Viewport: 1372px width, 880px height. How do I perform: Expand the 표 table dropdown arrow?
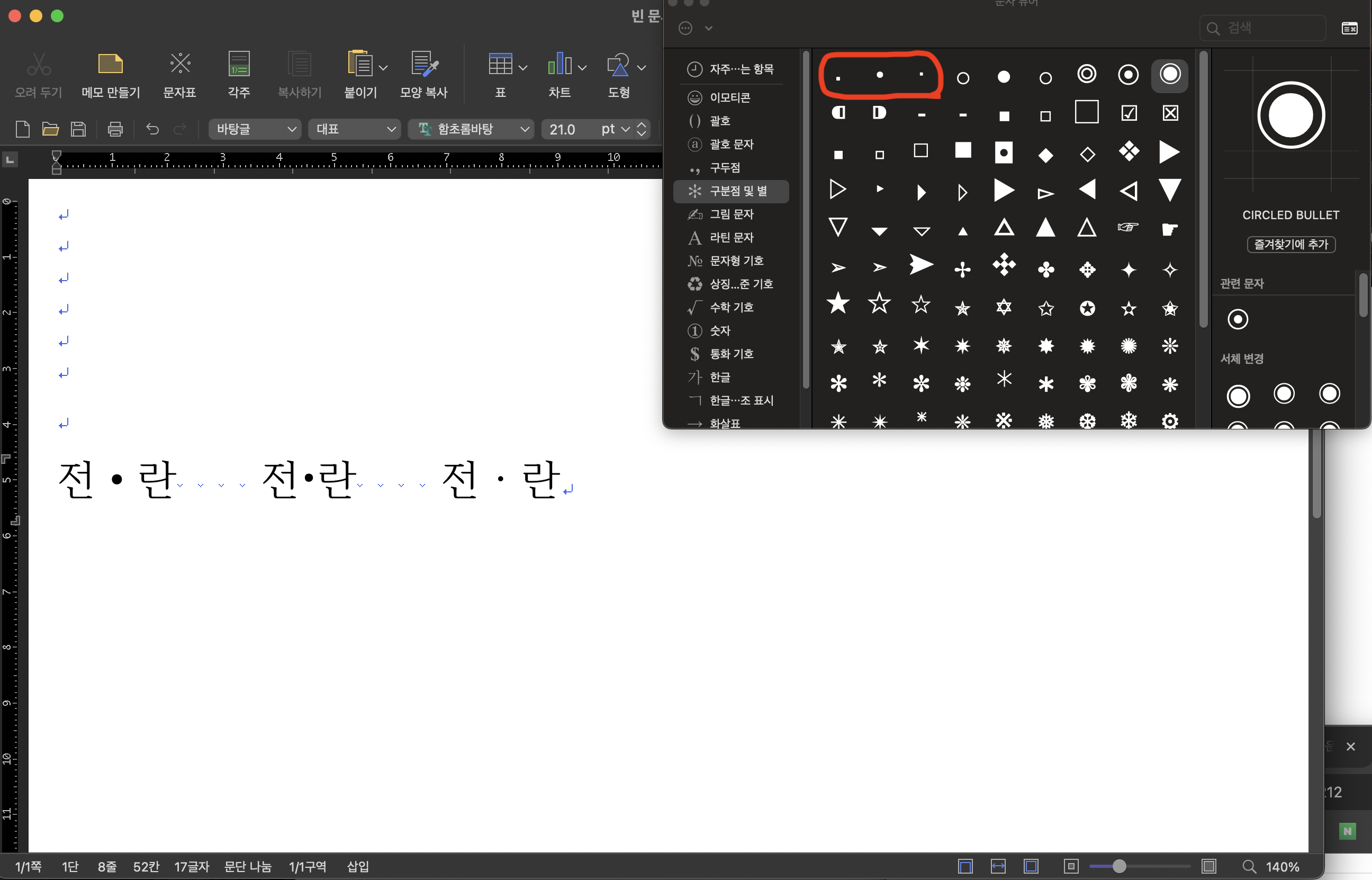point(522,68)
